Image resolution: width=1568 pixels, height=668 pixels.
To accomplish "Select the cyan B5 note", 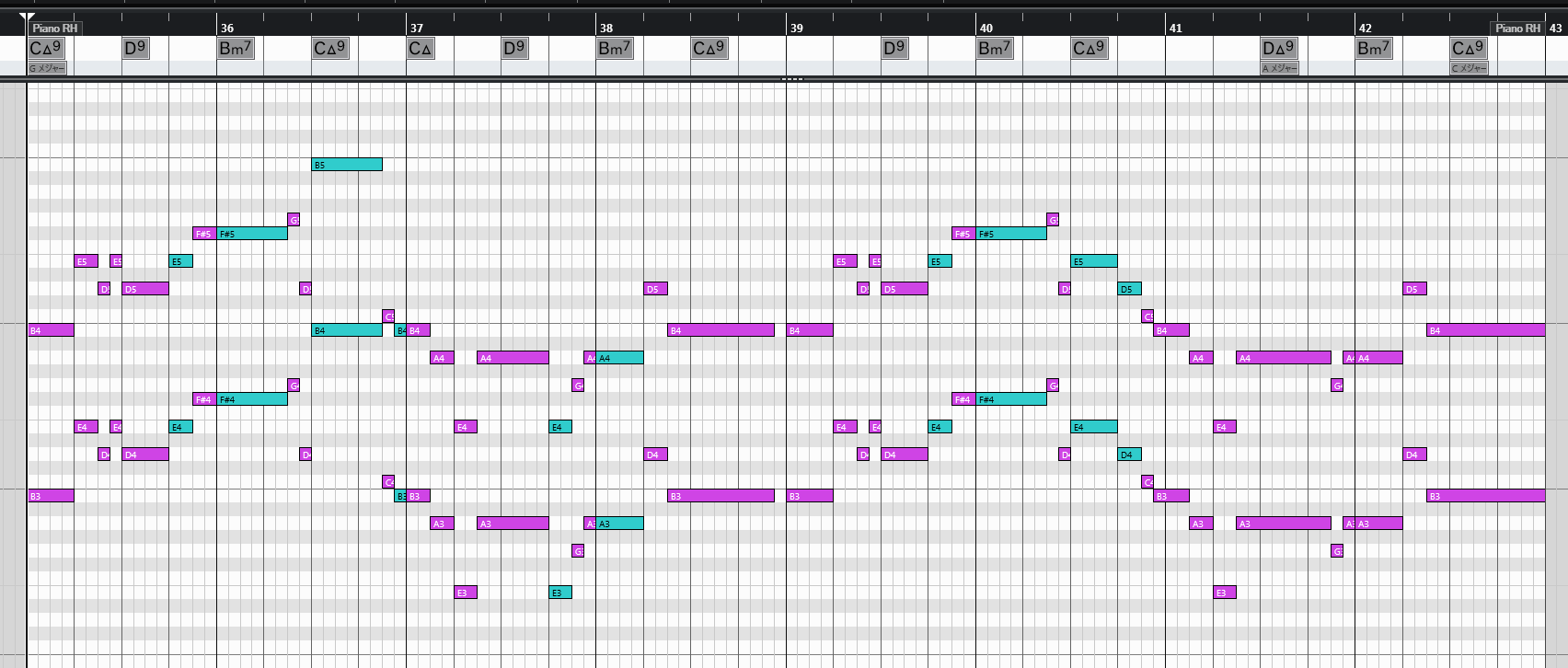I will [x=347, y=165].
